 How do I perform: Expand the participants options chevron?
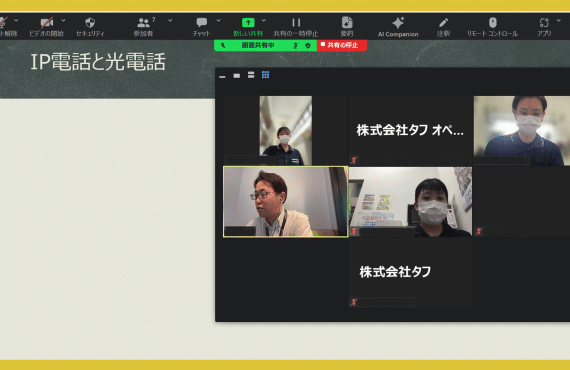coord(170,20)
